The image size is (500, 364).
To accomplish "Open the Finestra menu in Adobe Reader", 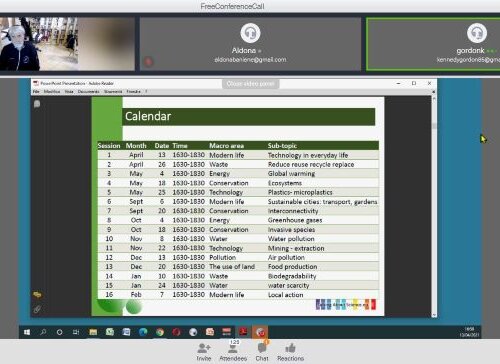I will (133, 91).
